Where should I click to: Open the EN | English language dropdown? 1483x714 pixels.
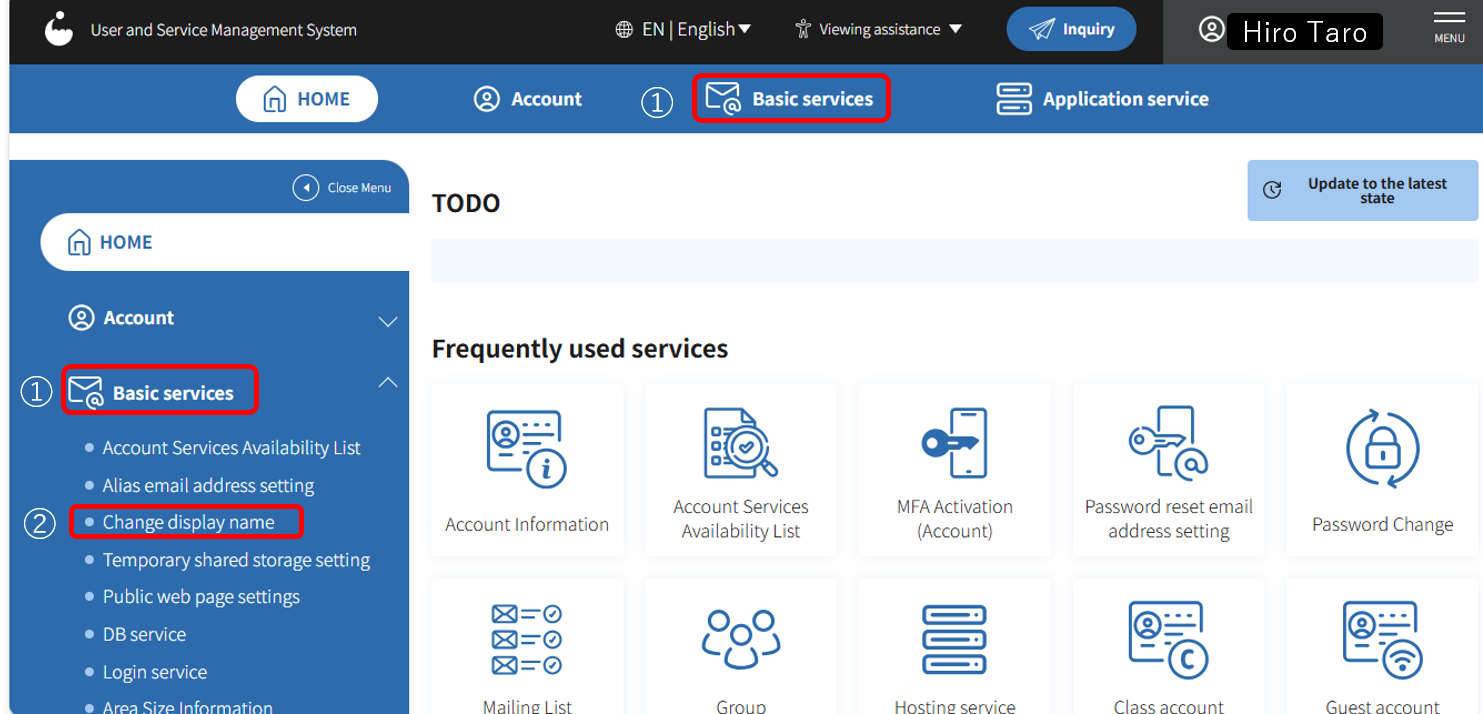click(684, 29)
